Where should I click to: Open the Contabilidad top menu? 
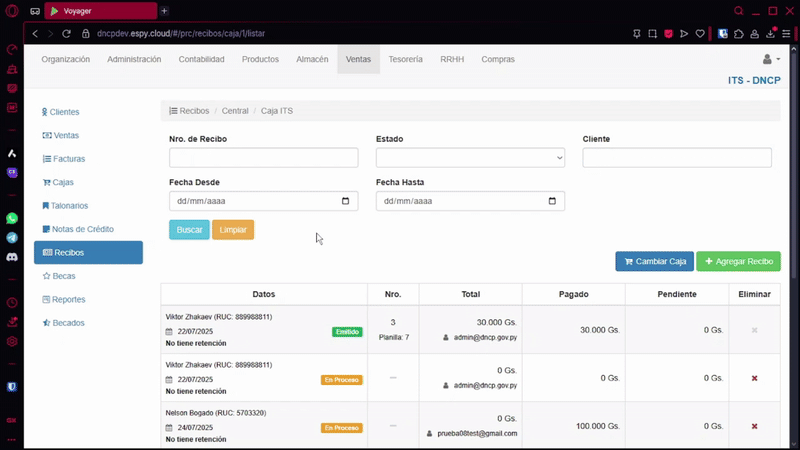201,60
